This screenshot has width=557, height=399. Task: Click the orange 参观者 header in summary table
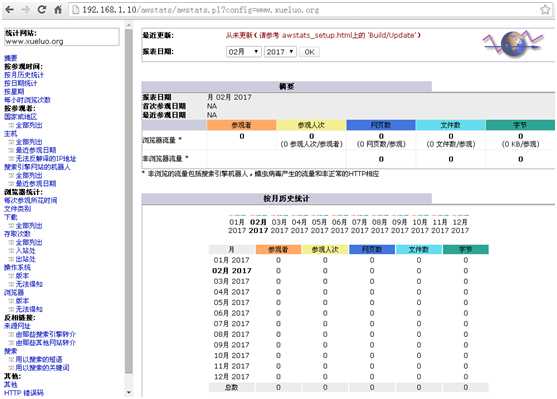pos(242,125)
